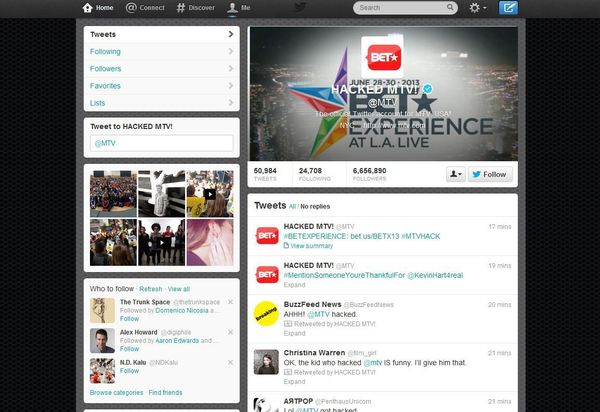Click the Tweet to HACKED MTV! text field

[161, 143]
